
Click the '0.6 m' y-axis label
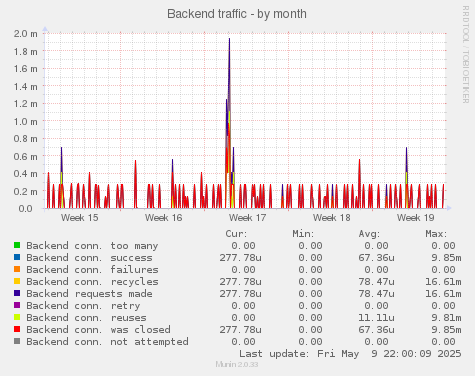pyautogui.click(x=26, y=156)
